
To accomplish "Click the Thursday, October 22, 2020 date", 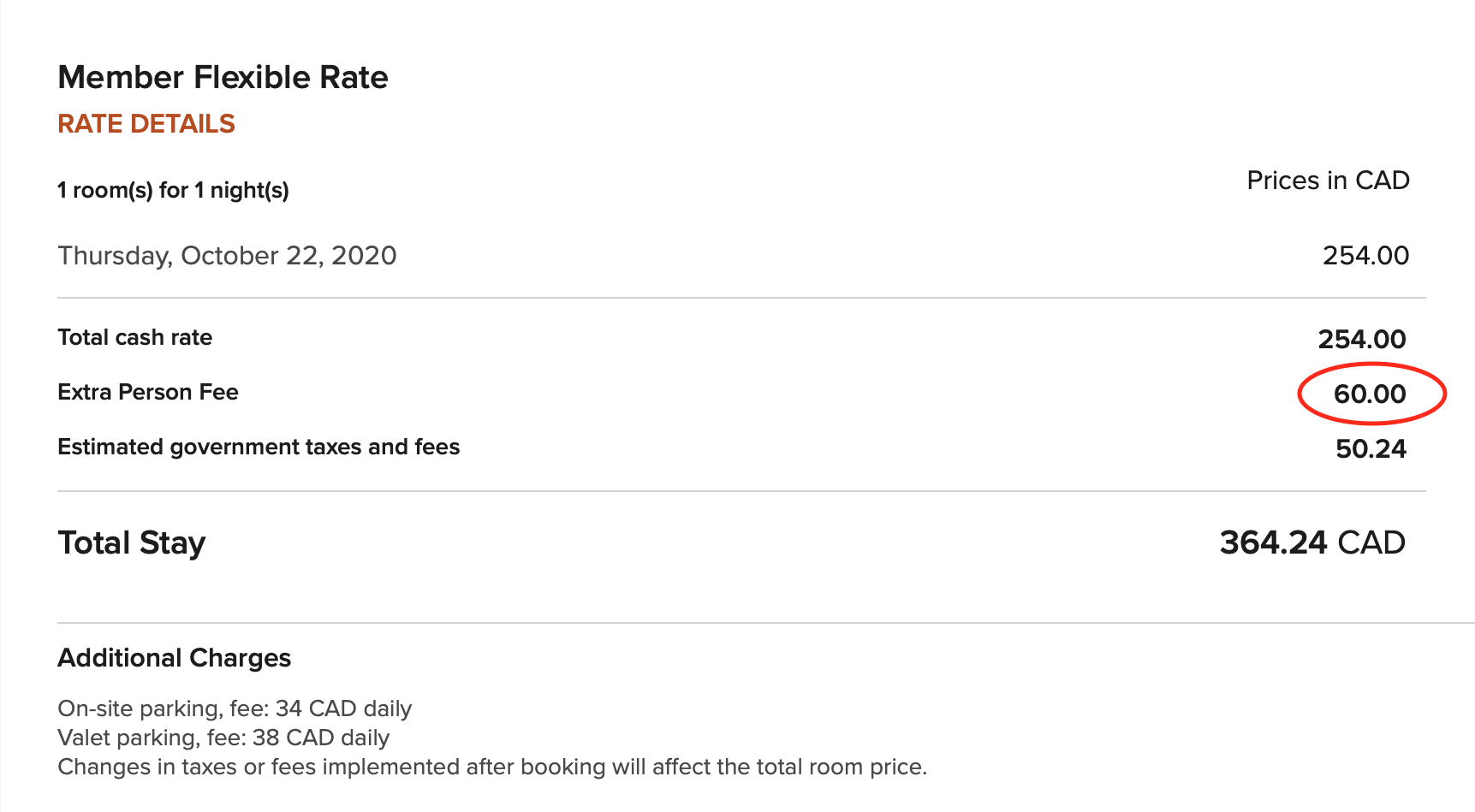I will pos(227,256).
